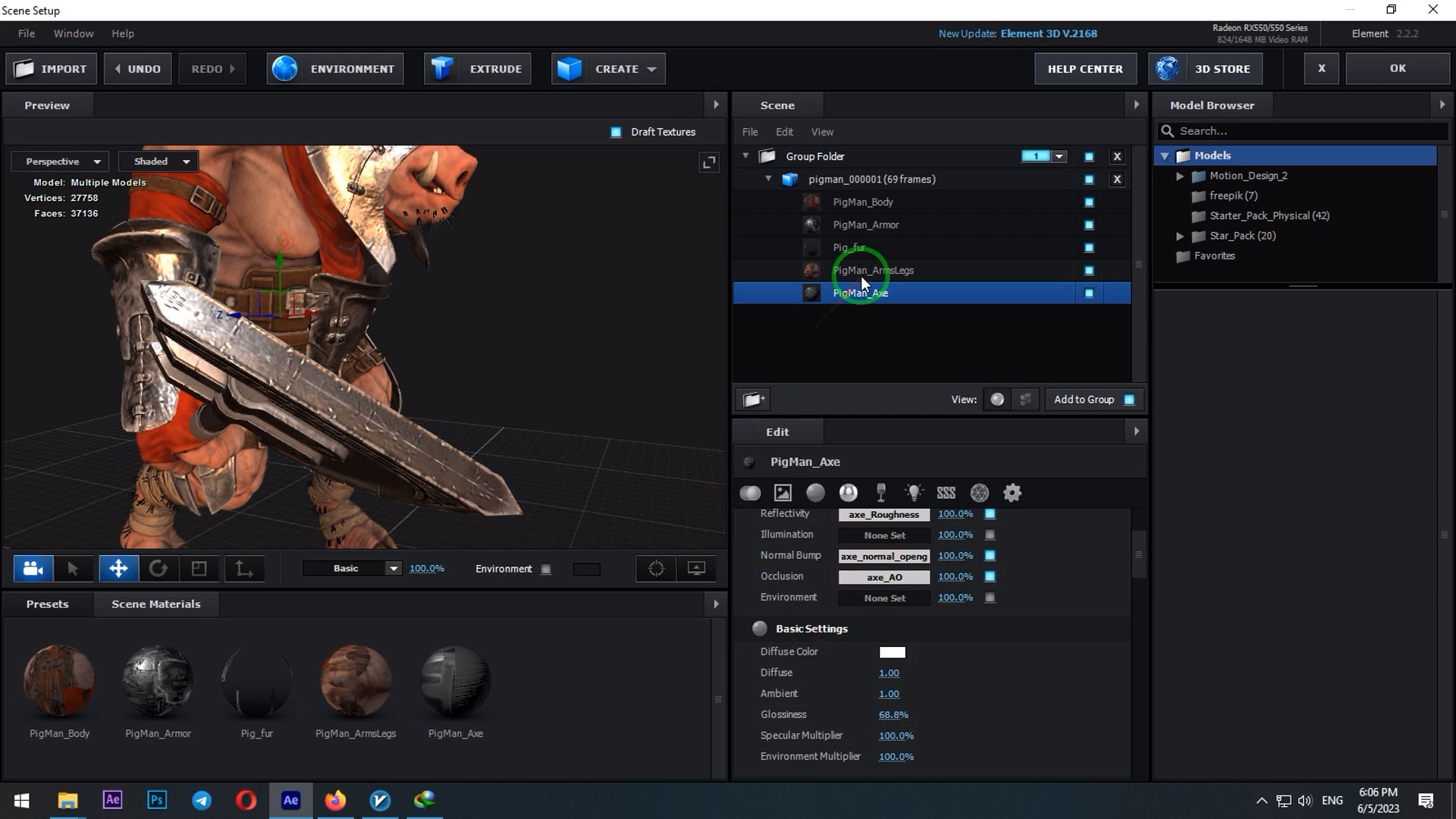Enable the Add to Group checkbox
This screenshot has width=1456, height=819.
[1128, 400]
